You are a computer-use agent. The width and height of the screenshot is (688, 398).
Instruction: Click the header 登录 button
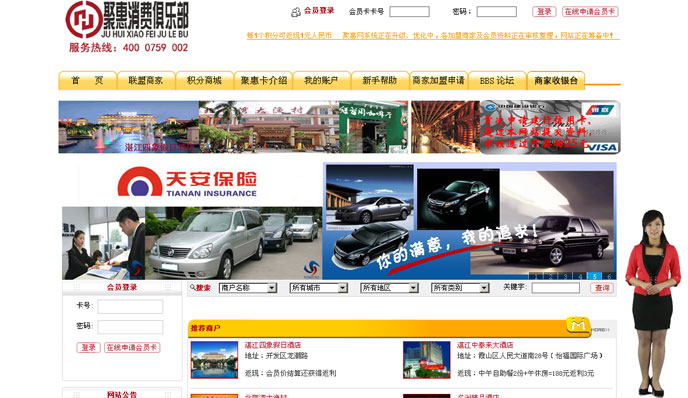click(544, 11)
